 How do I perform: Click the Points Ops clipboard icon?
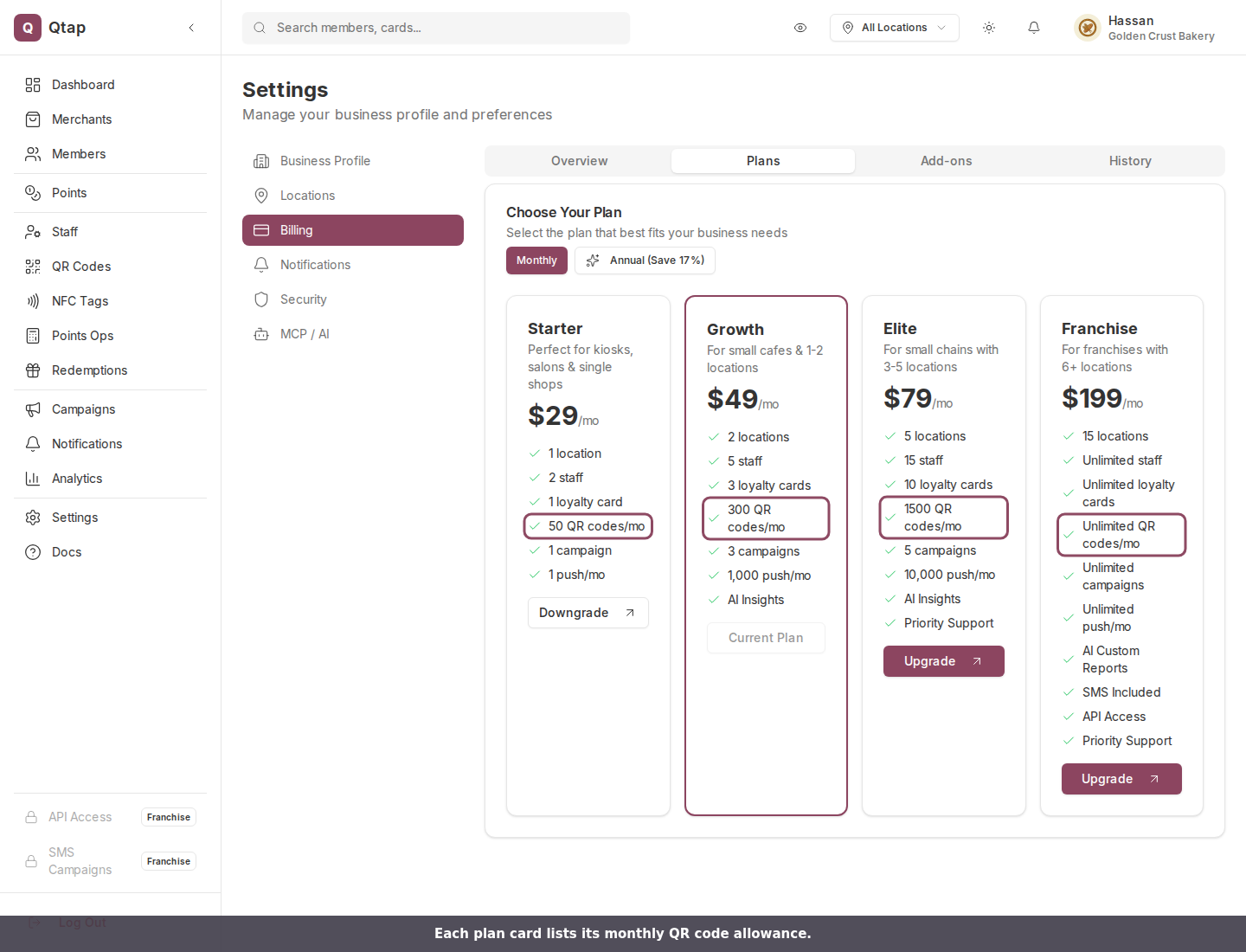[x=33, y=336]
